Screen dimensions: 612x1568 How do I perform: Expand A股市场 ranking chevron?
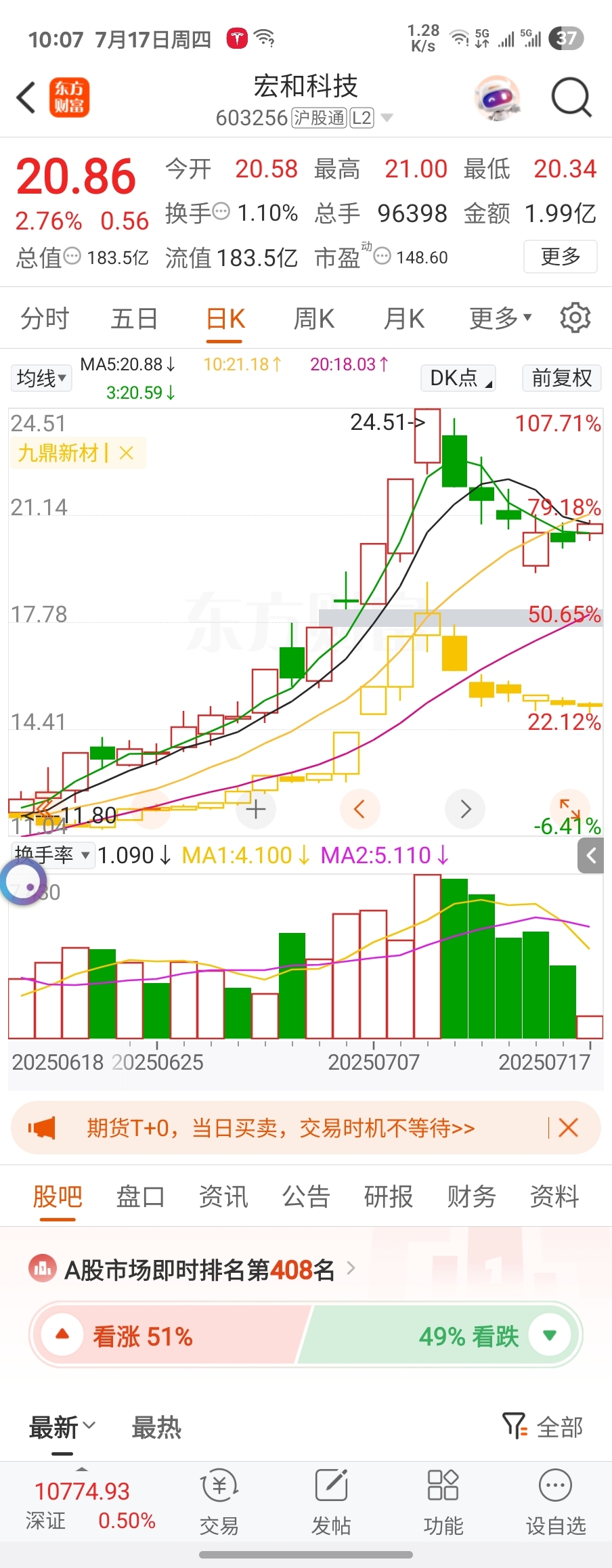(351, 1268)
